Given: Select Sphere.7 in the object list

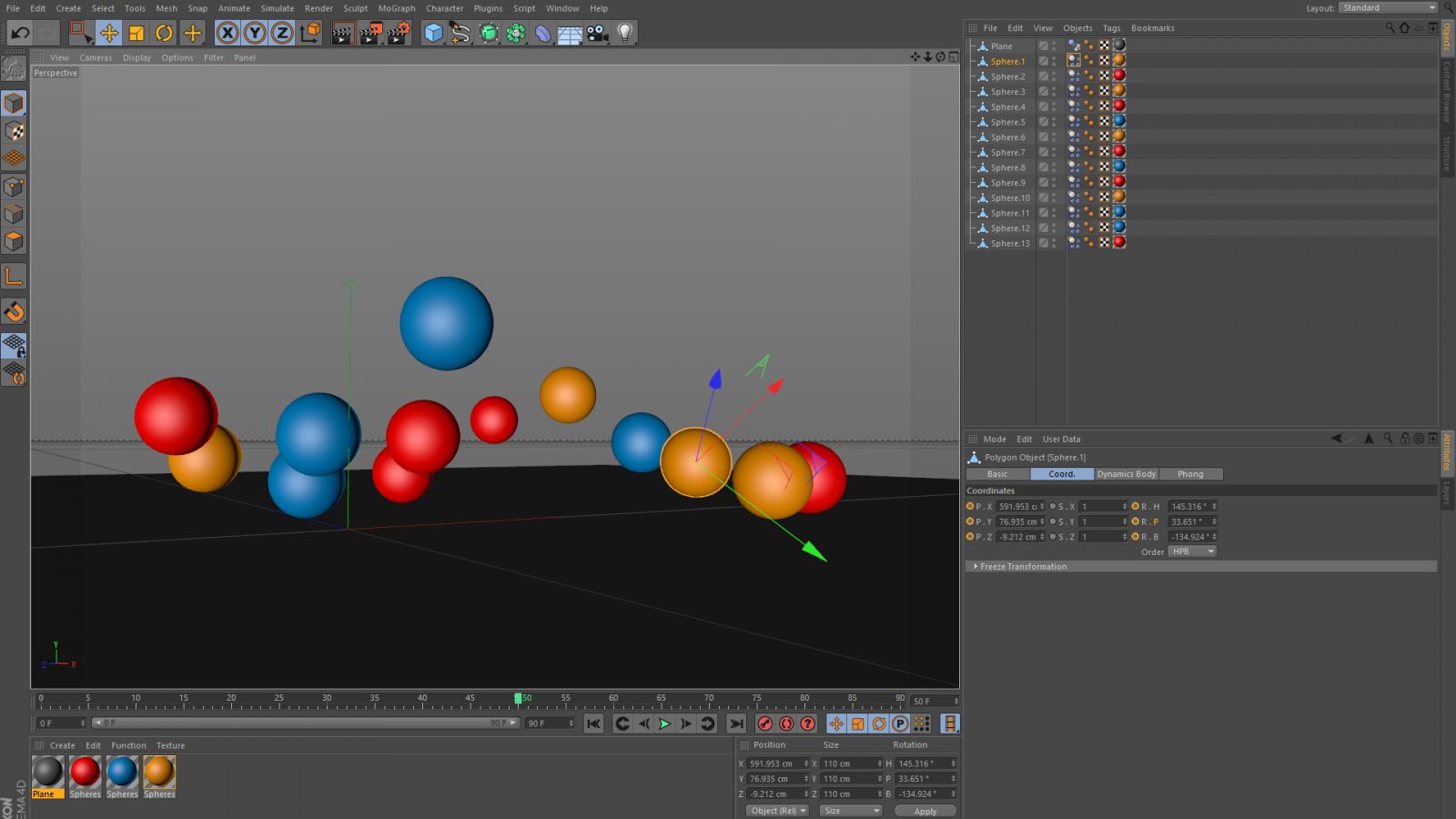Looking at the screenshot, I should coord(1007,153).
